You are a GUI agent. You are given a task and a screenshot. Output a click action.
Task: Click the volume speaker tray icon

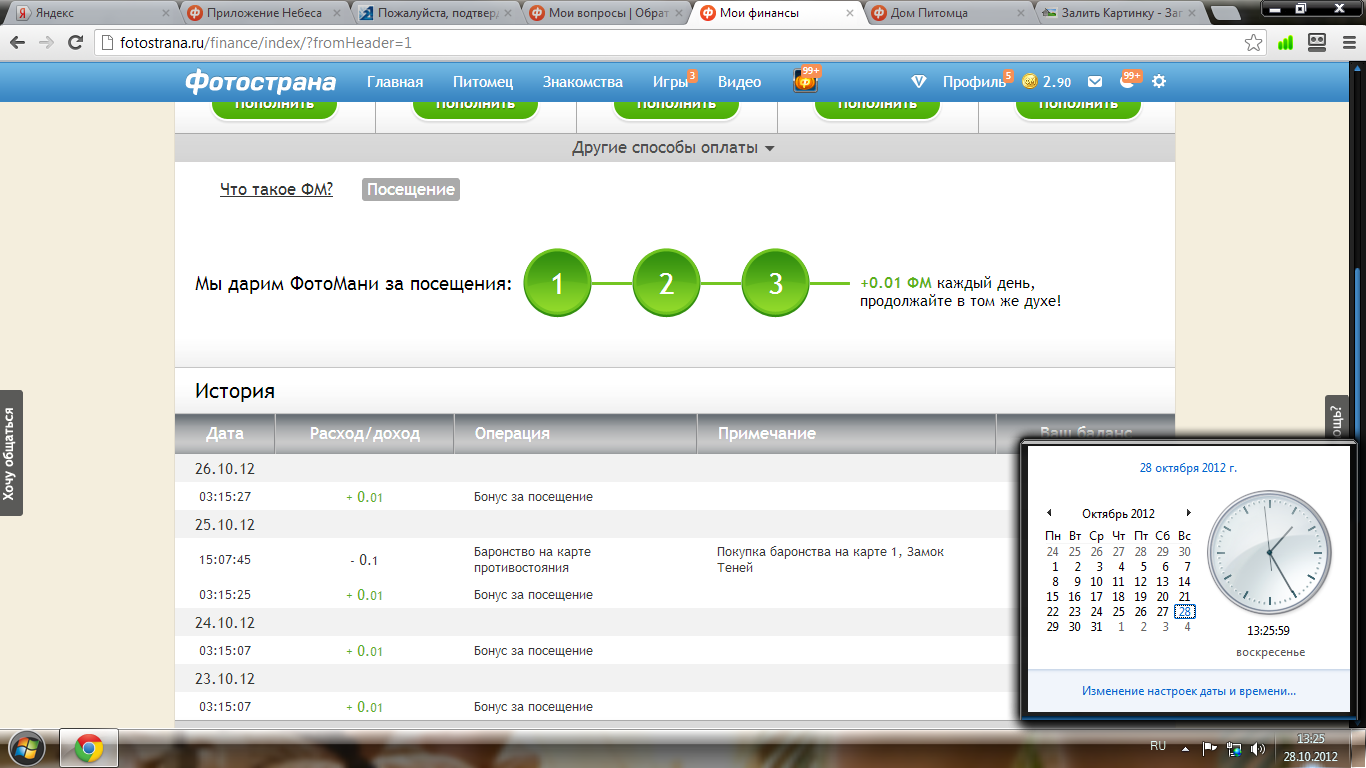[1257, 748]
